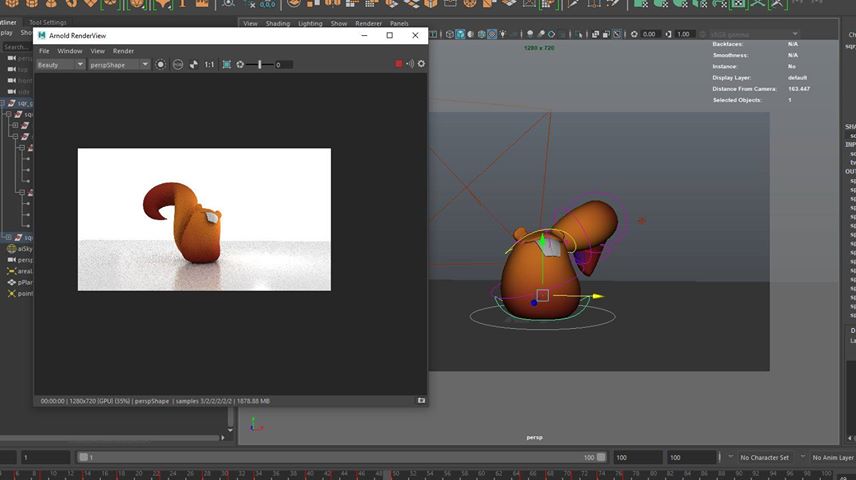Click the yellow X-axis arrow of move manipulator

pyautogui.click(x=598, y=297)
